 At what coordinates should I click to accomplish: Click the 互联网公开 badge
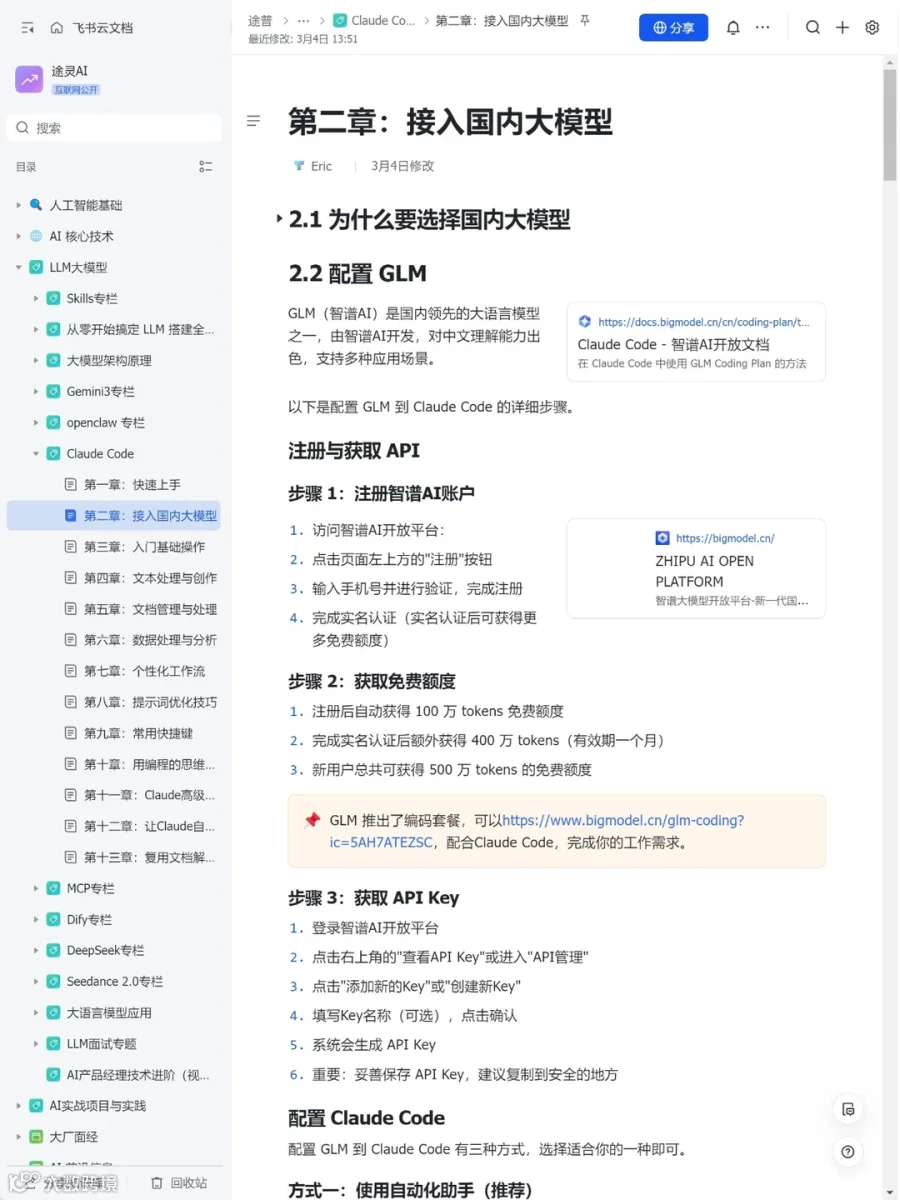point(76,90)
